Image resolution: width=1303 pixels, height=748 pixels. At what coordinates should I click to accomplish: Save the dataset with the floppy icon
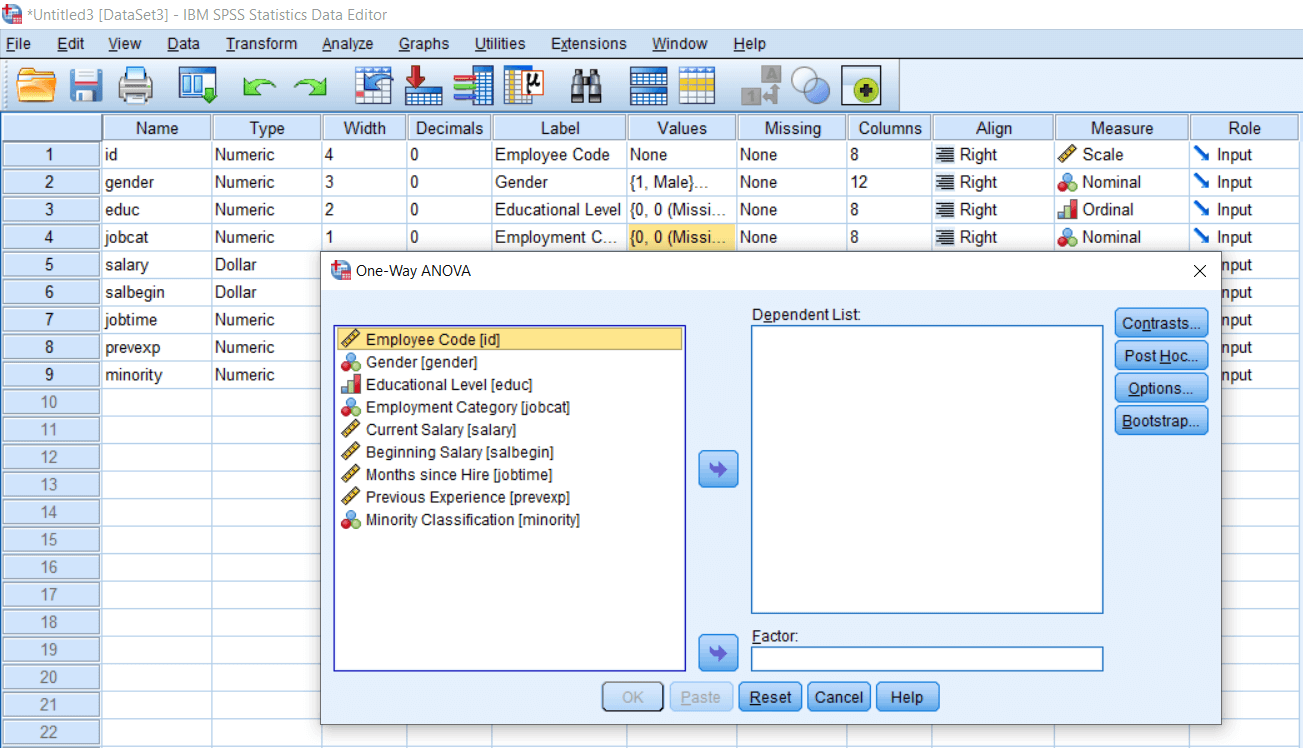[86, 86]
